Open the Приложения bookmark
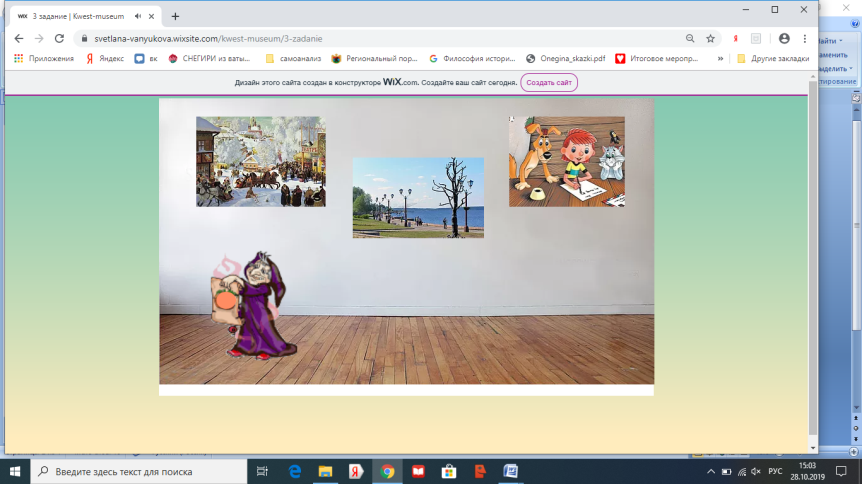862x484 pixels. point(44,58)
